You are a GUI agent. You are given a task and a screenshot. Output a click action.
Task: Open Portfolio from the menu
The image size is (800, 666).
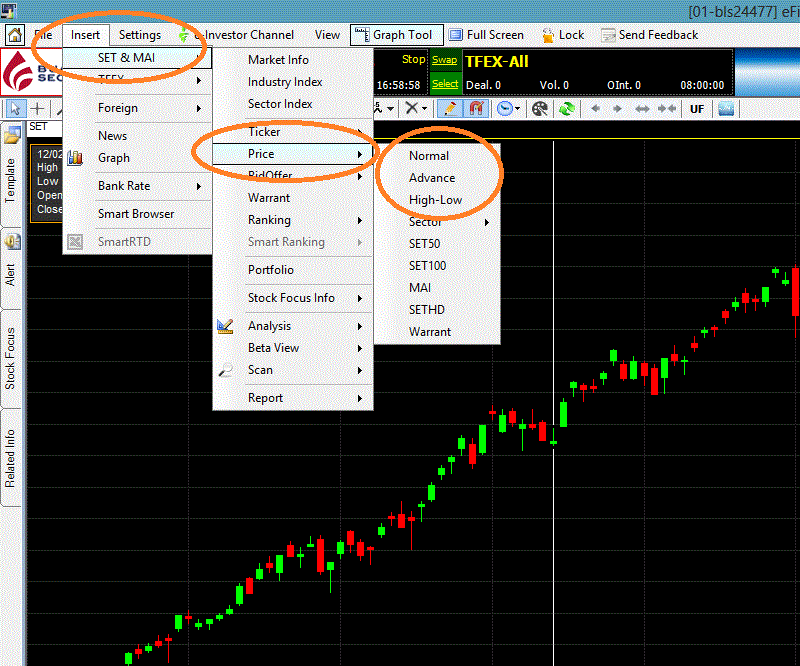click(x=270, y=270)
